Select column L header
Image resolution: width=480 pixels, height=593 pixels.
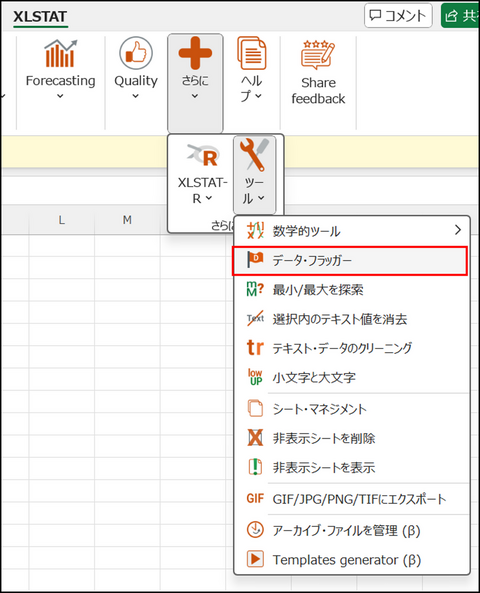tap(61, 220)
